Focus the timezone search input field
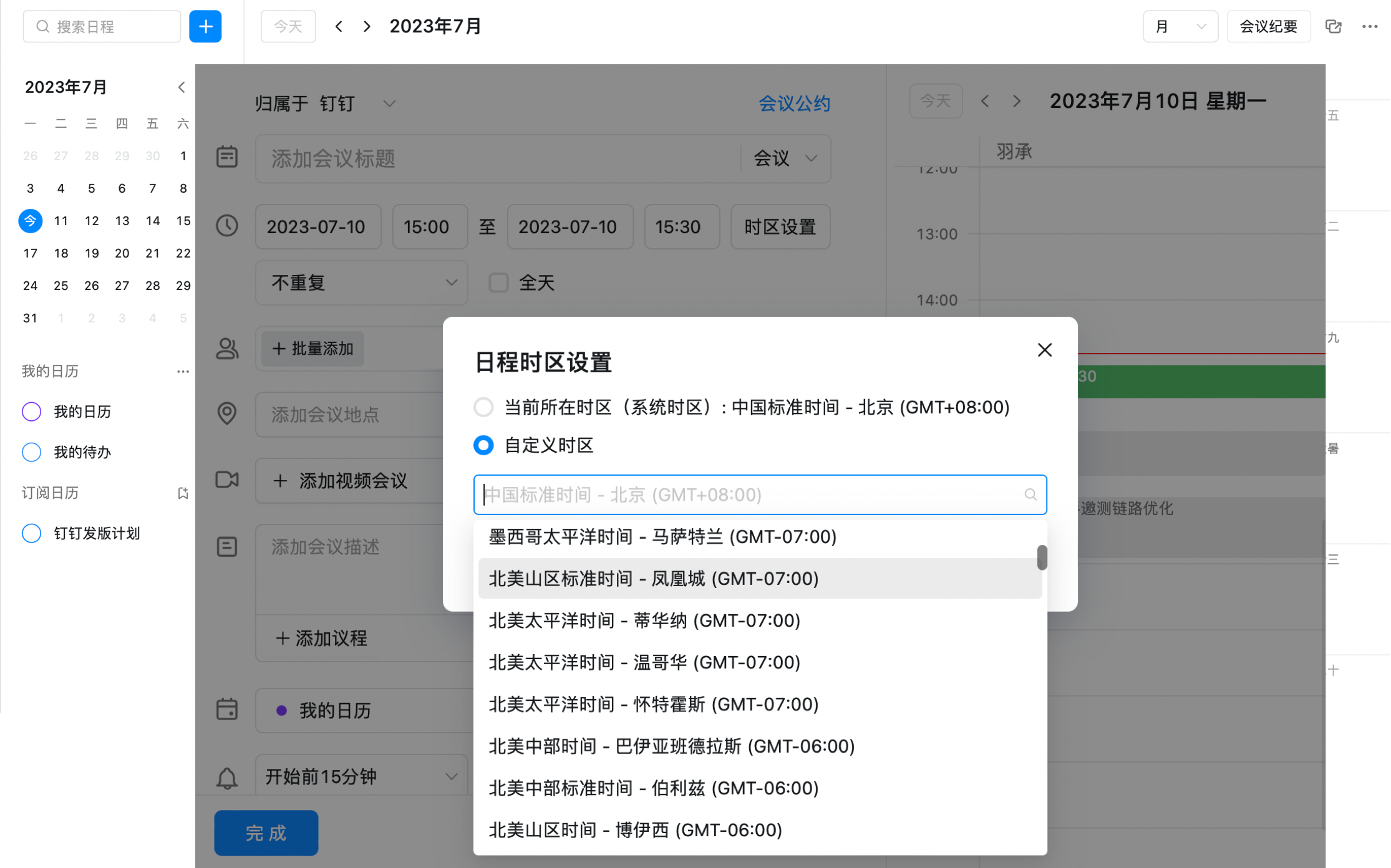The image size is (1391, 868). 760,494
